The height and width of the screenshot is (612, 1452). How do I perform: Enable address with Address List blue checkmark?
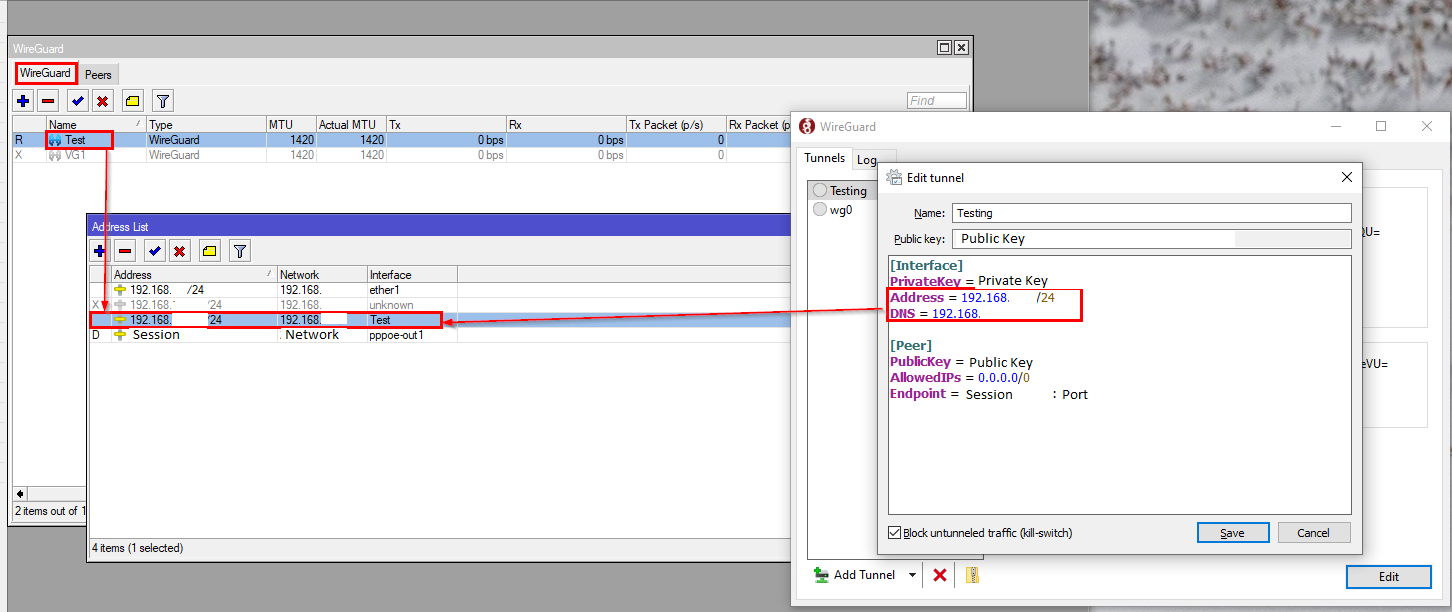click(x=155, y=251)
